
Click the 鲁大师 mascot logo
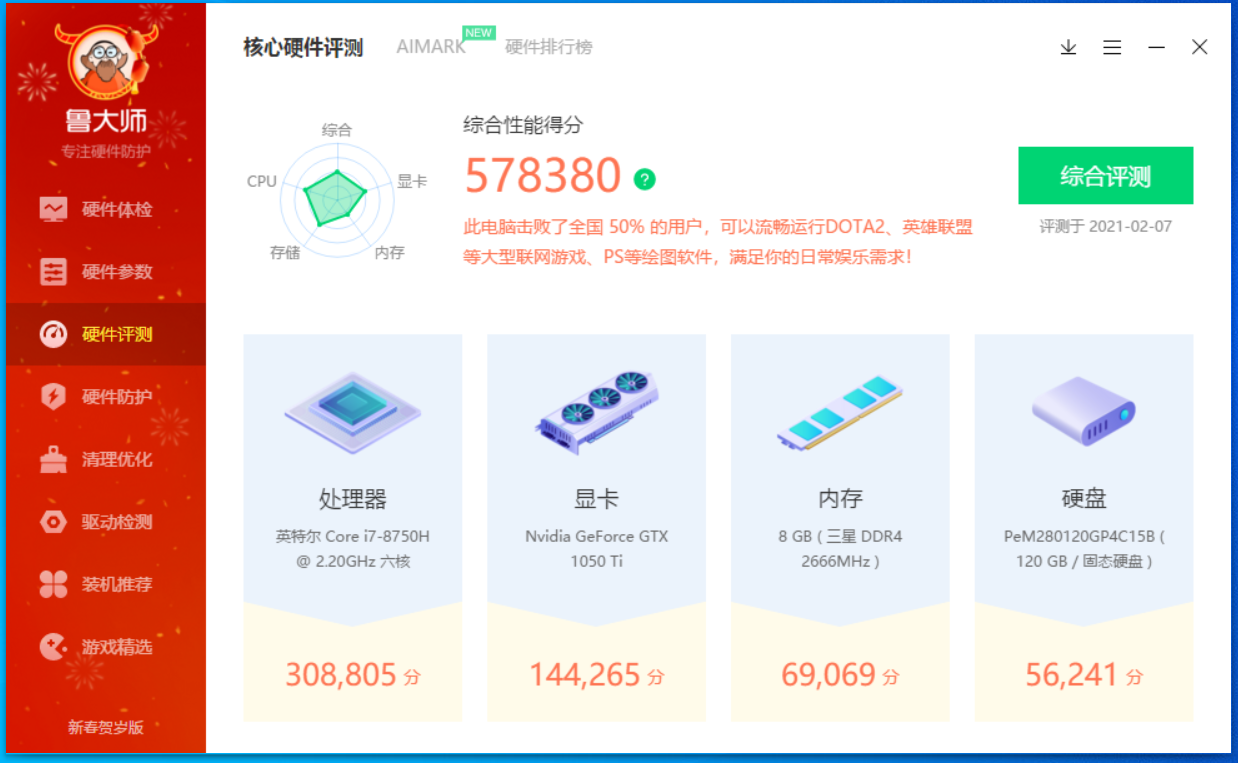click(x=106, y=62)
